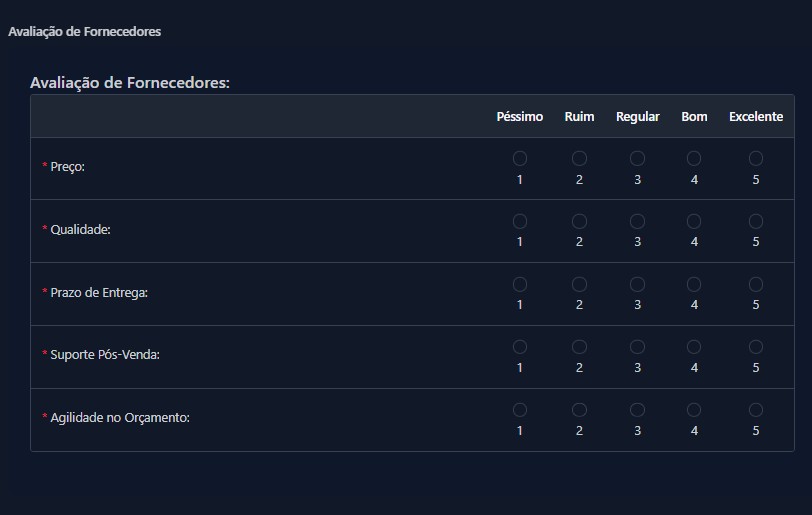Click the Prazo de Entrega row label

99,292
